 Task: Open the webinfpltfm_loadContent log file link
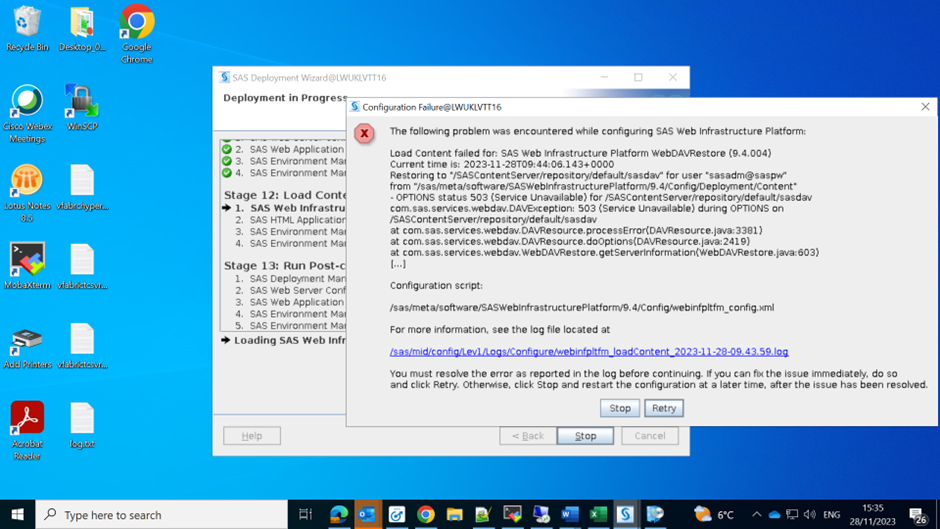pos(589,351)
